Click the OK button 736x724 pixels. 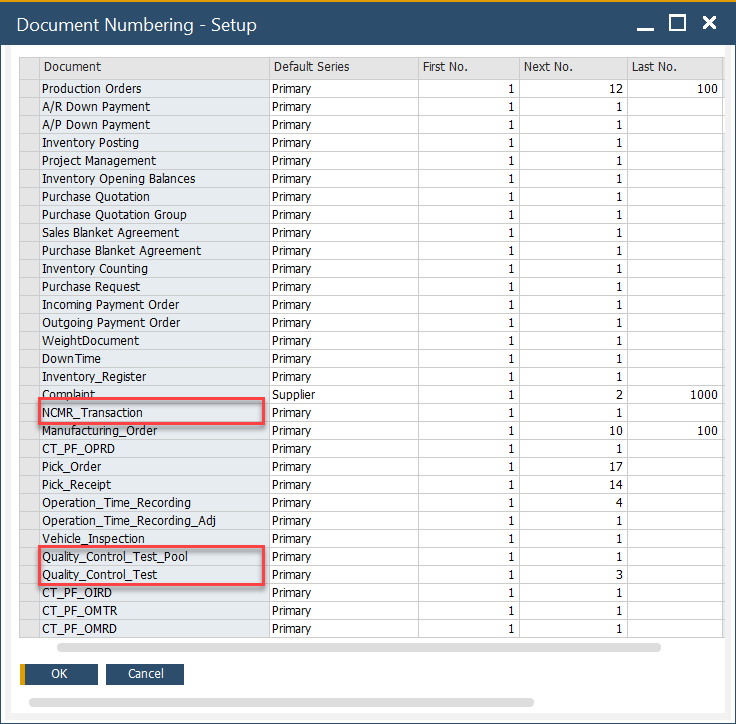[x=59, y=674]
